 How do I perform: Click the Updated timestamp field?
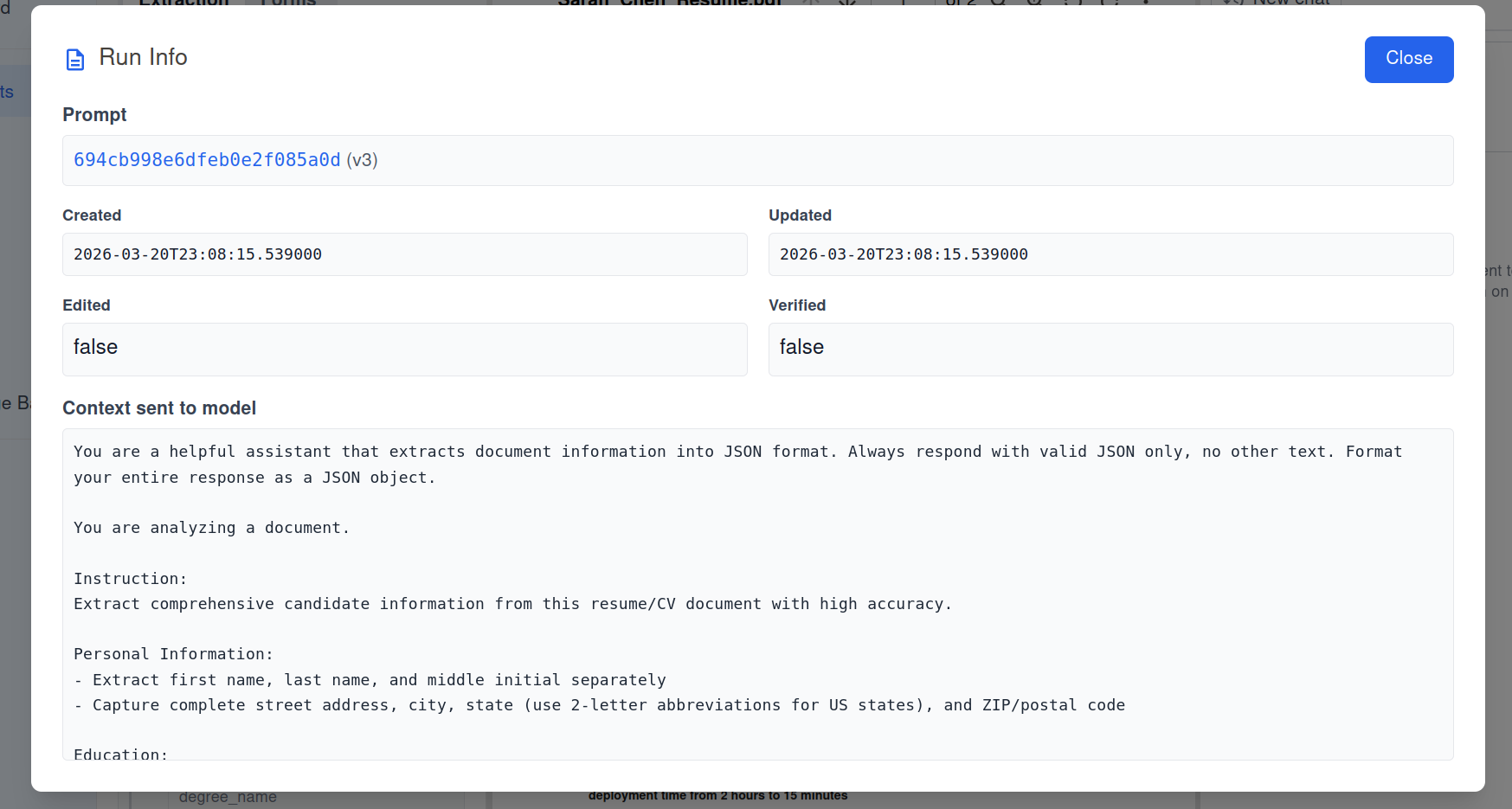(1110, 254)
